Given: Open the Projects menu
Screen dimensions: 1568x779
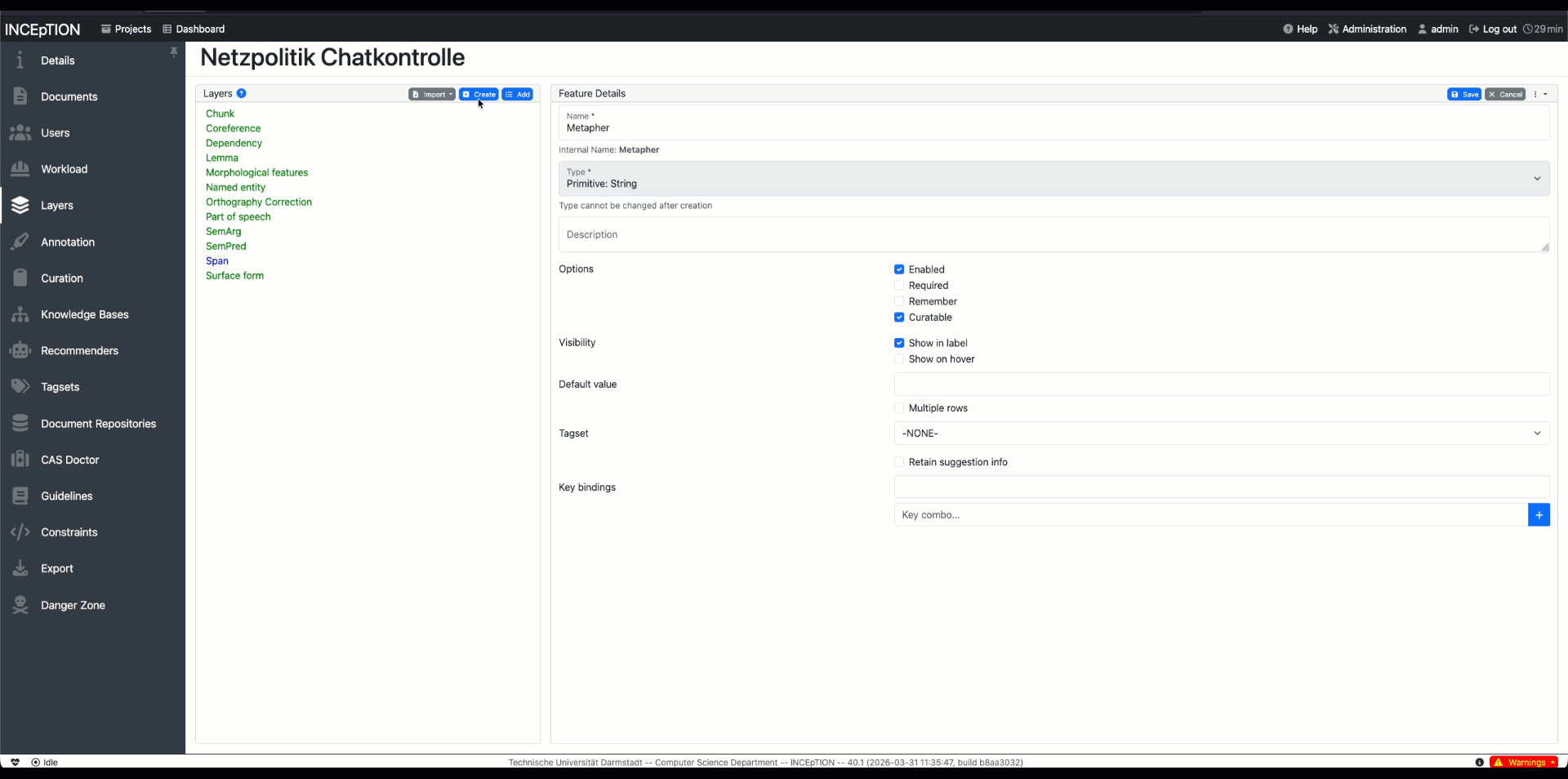Looking at the screenshot, I should pos(126,29).
